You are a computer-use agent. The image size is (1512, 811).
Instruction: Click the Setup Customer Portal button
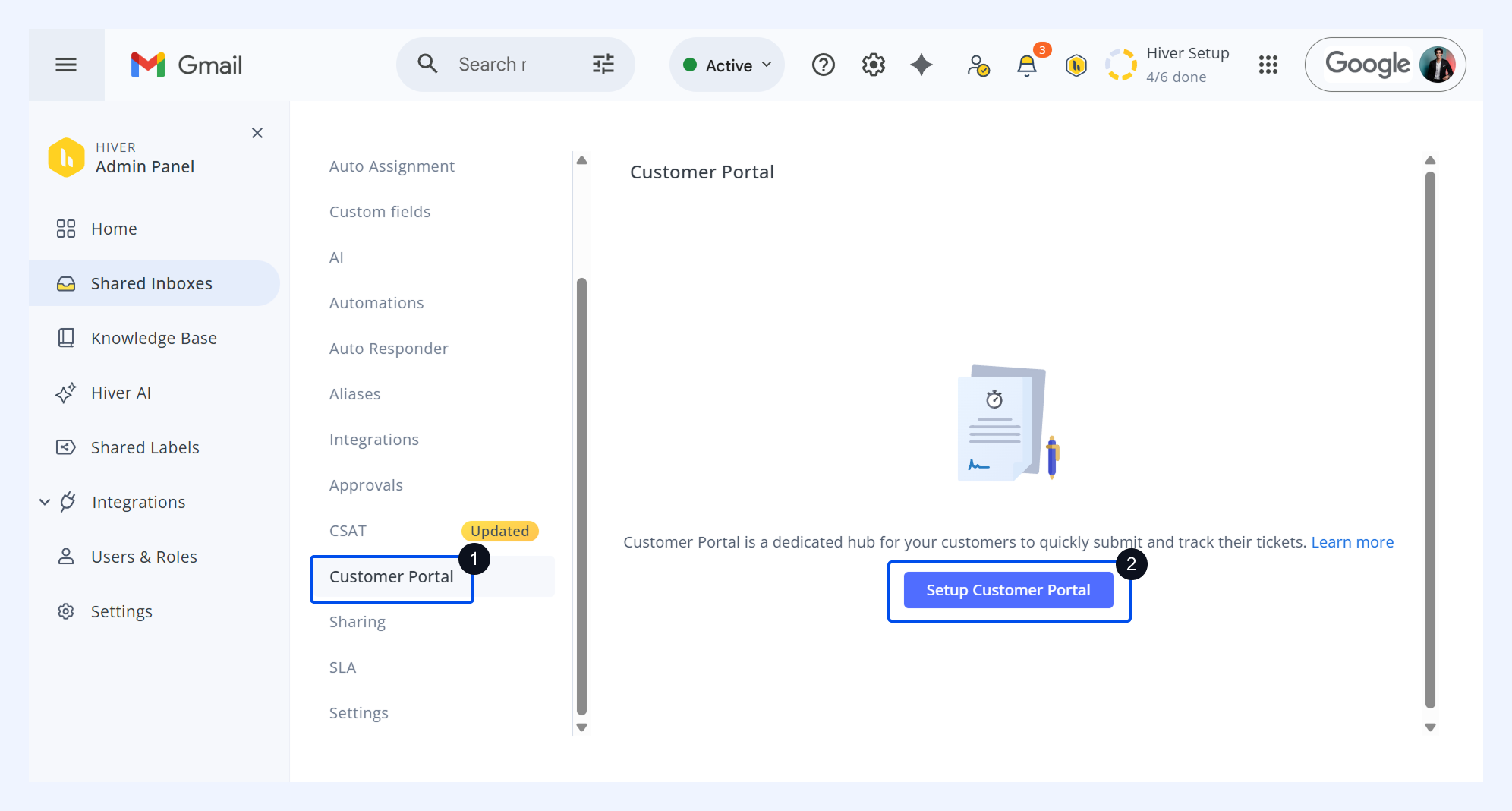click(1008, 590)
